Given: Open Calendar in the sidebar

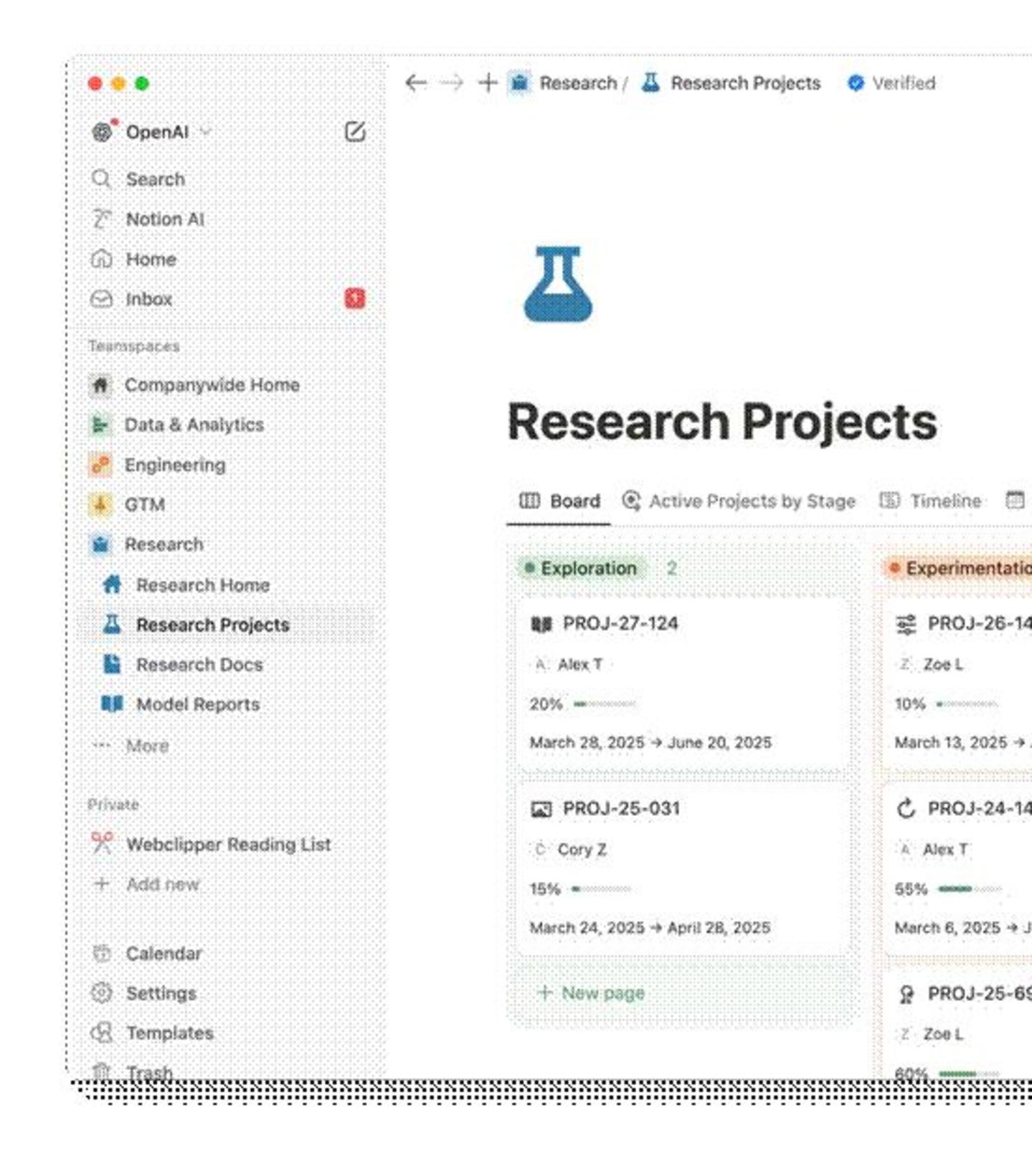Looking at the screenshot, I should [x=164, y=953].
